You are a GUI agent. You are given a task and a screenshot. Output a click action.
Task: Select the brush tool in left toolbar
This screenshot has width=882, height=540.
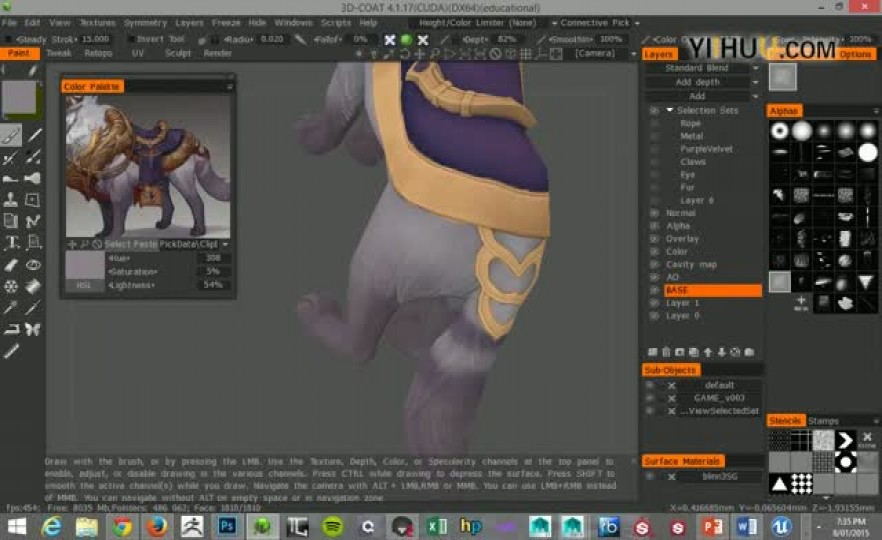coord(11,136)
